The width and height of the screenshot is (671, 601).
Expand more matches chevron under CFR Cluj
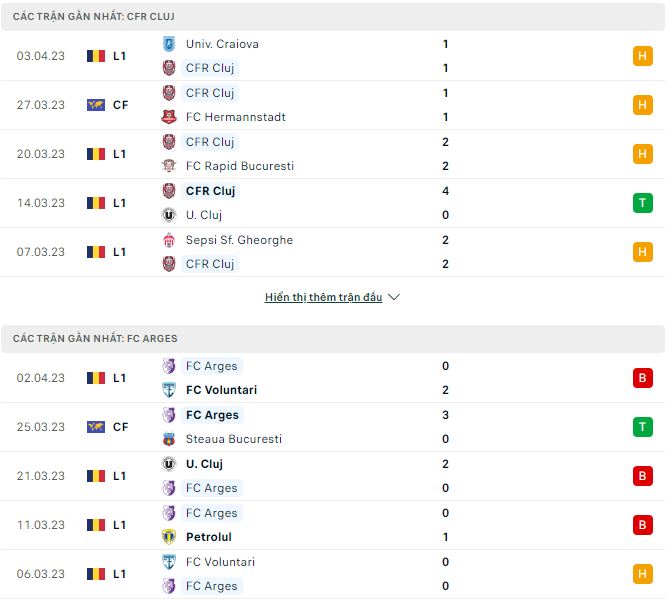(x=394, y=297)
